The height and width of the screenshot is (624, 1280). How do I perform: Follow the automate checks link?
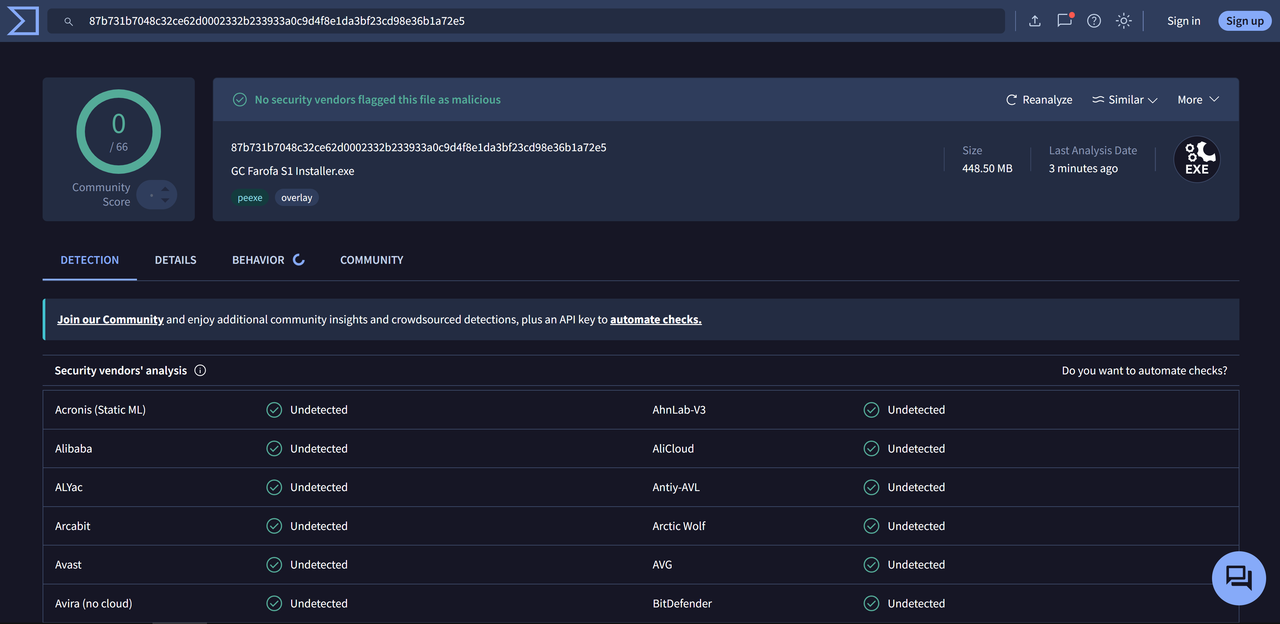point(656,320)
